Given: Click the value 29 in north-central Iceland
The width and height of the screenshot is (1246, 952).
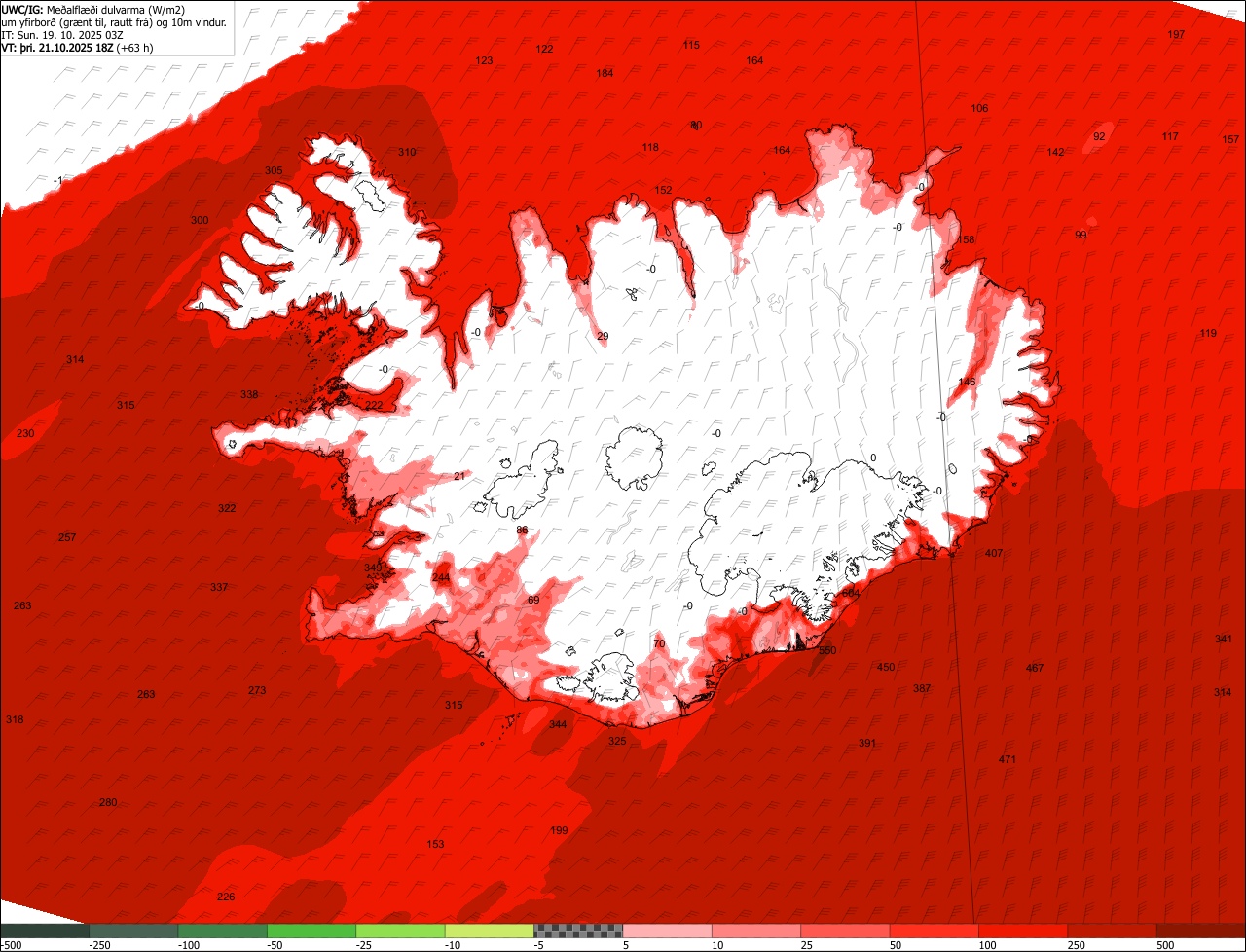Looking at the screenshot, I should point(603,336).
